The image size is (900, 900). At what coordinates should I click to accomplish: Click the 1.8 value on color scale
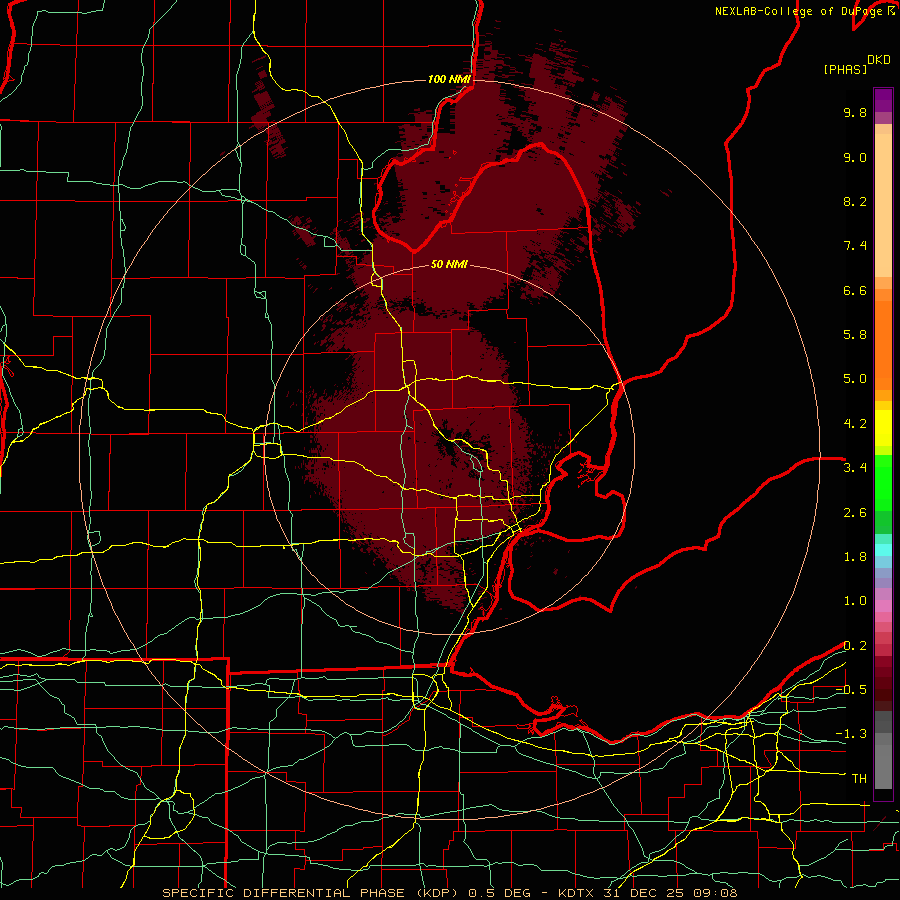855,557
